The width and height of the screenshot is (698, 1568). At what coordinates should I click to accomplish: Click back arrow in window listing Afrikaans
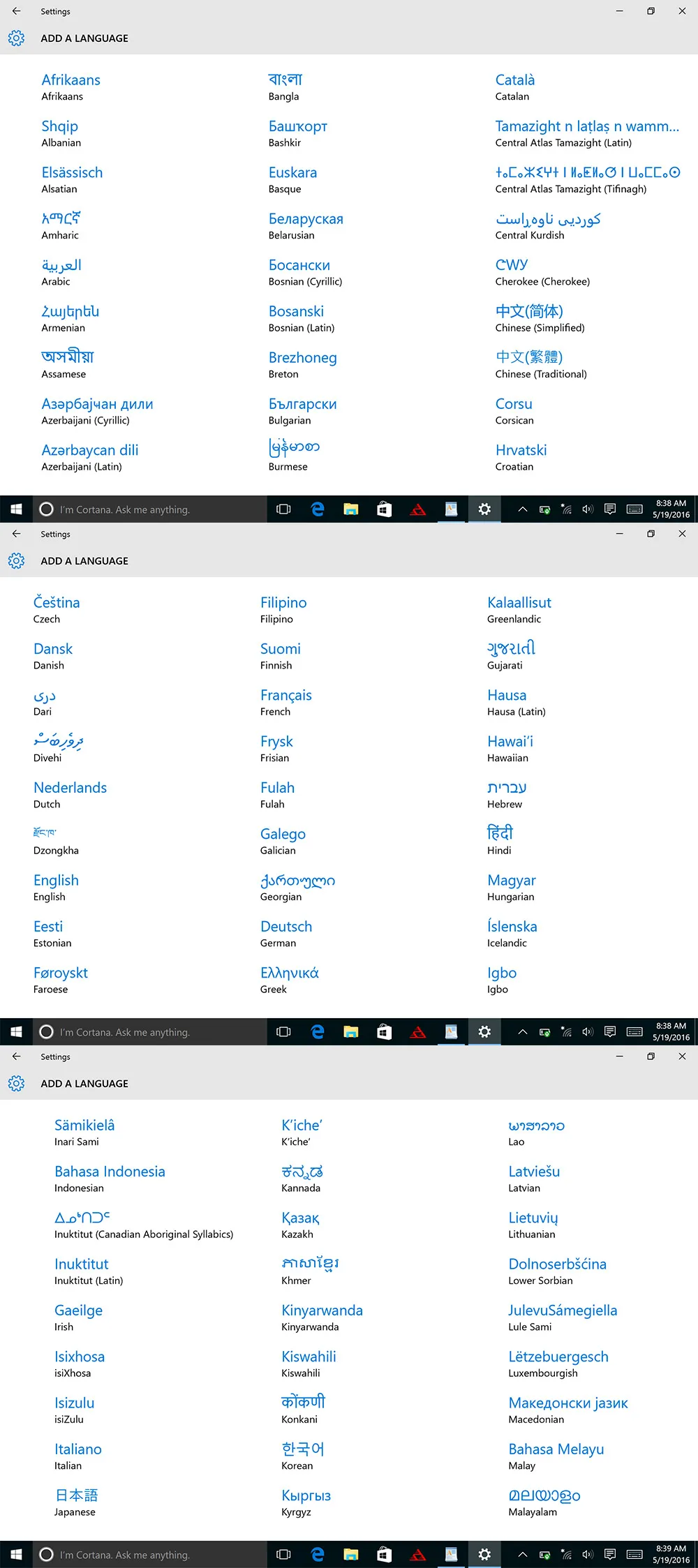pyautogui.click(x=16, y=11)
